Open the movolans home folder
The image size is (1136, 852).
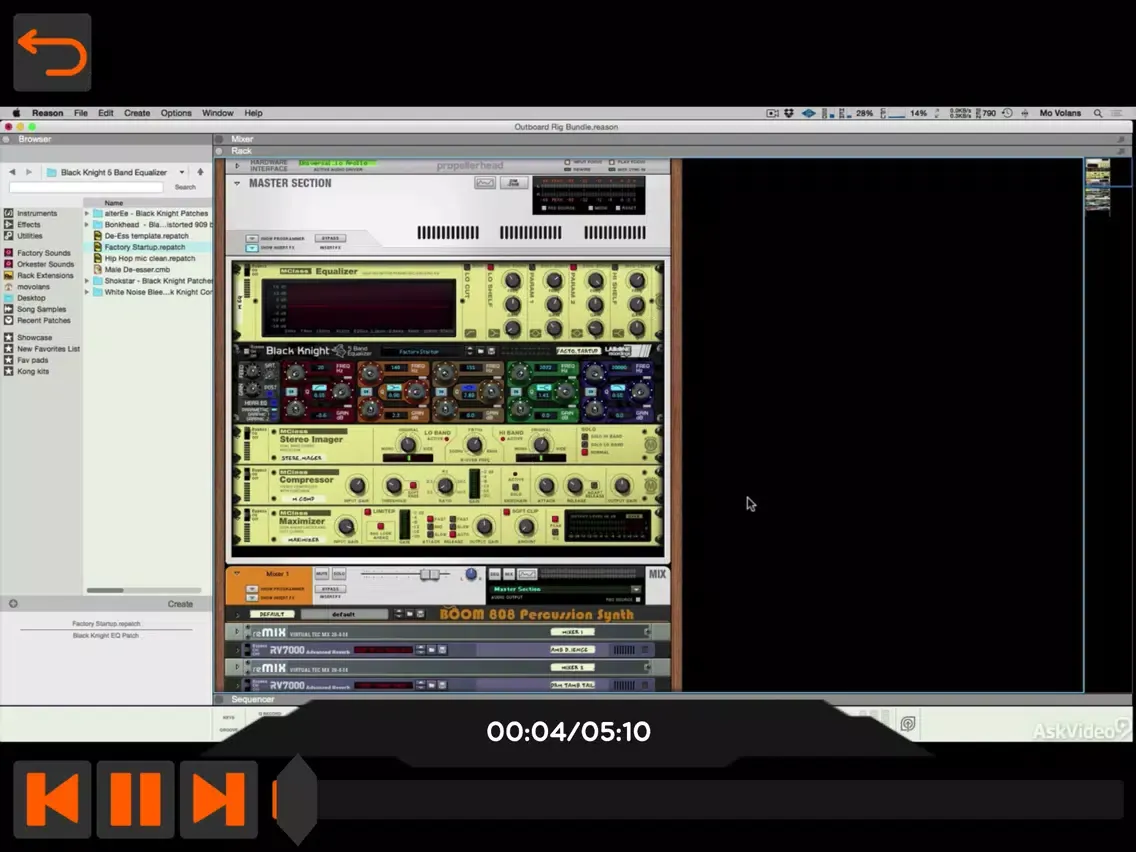coord(33,287)
